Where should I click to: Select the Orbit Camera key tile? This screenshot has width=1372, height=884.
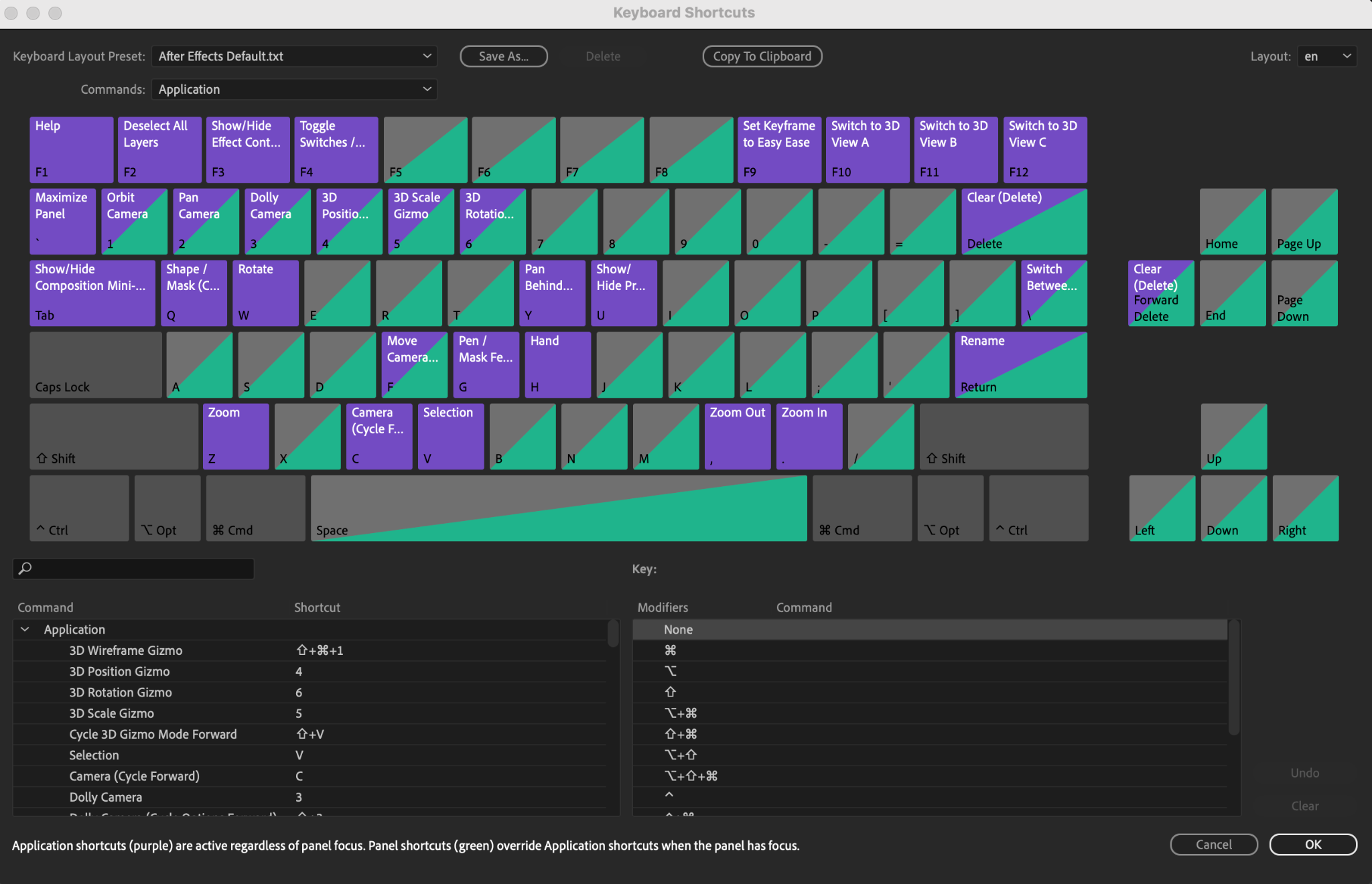pos(133,221)
